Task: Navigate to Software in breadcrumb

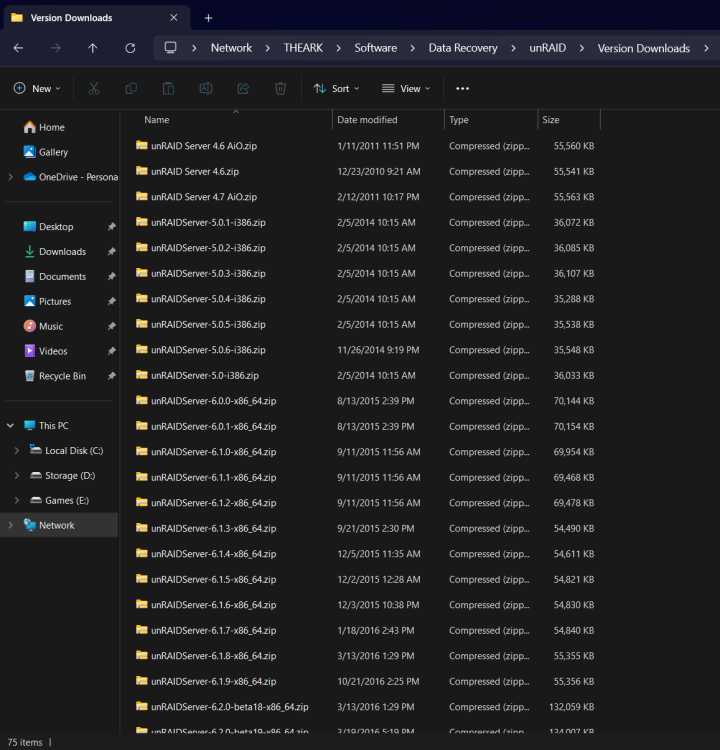Action: pyautogui.click(x=376, y=48)
